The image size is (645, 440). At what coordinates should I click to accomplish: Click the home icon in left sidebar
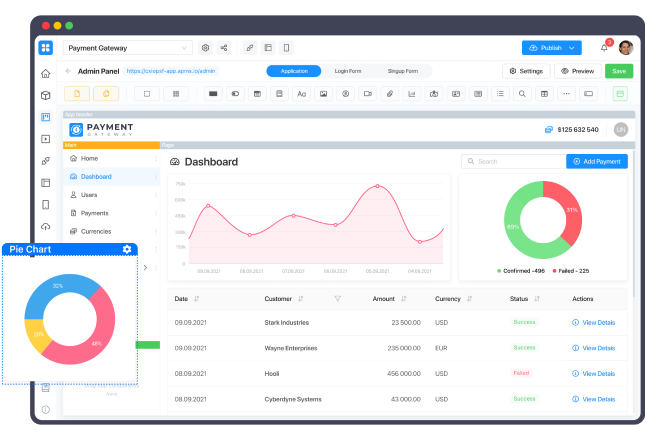45,73
